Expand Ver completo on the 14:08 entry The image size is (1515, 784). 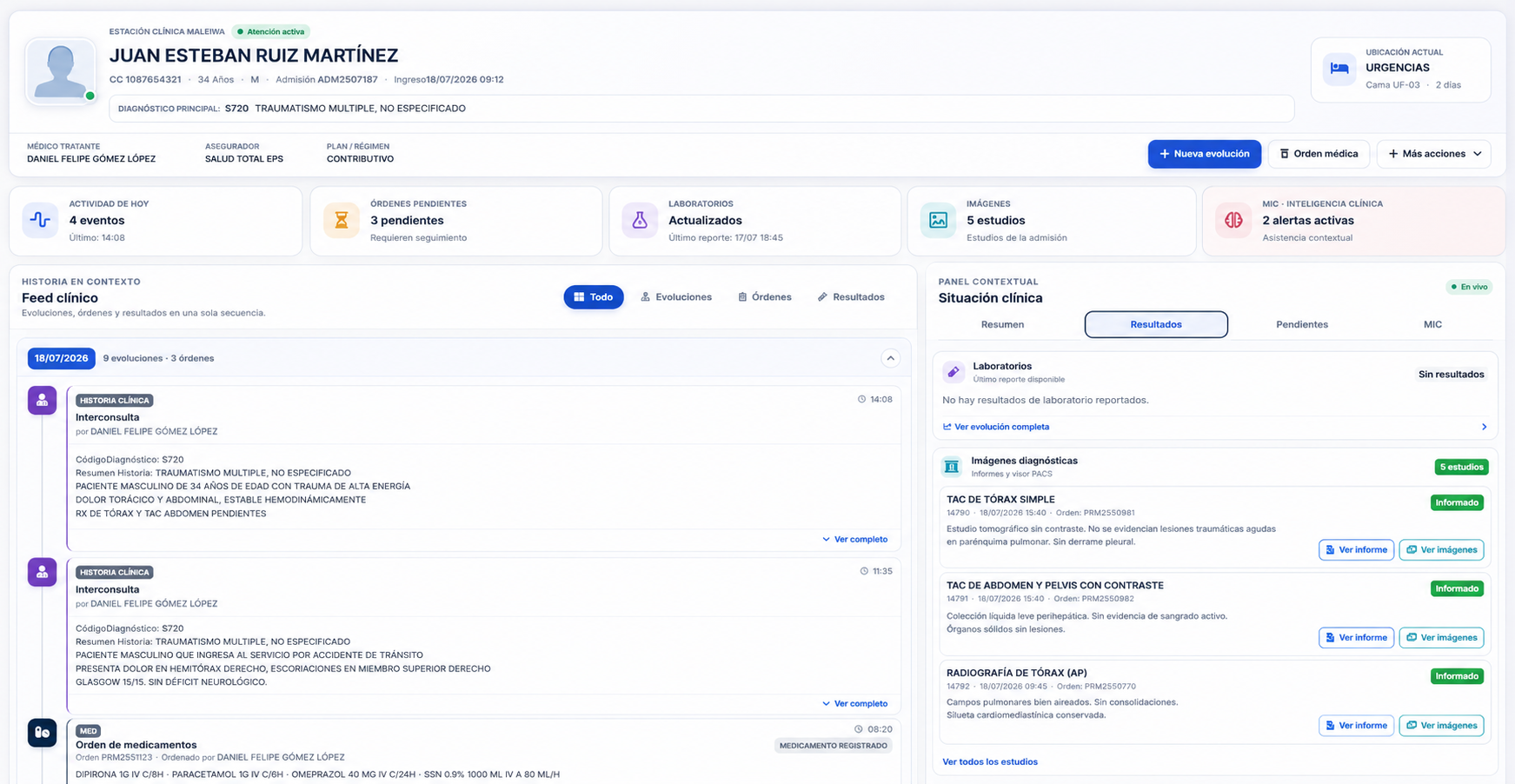(855, 539)
